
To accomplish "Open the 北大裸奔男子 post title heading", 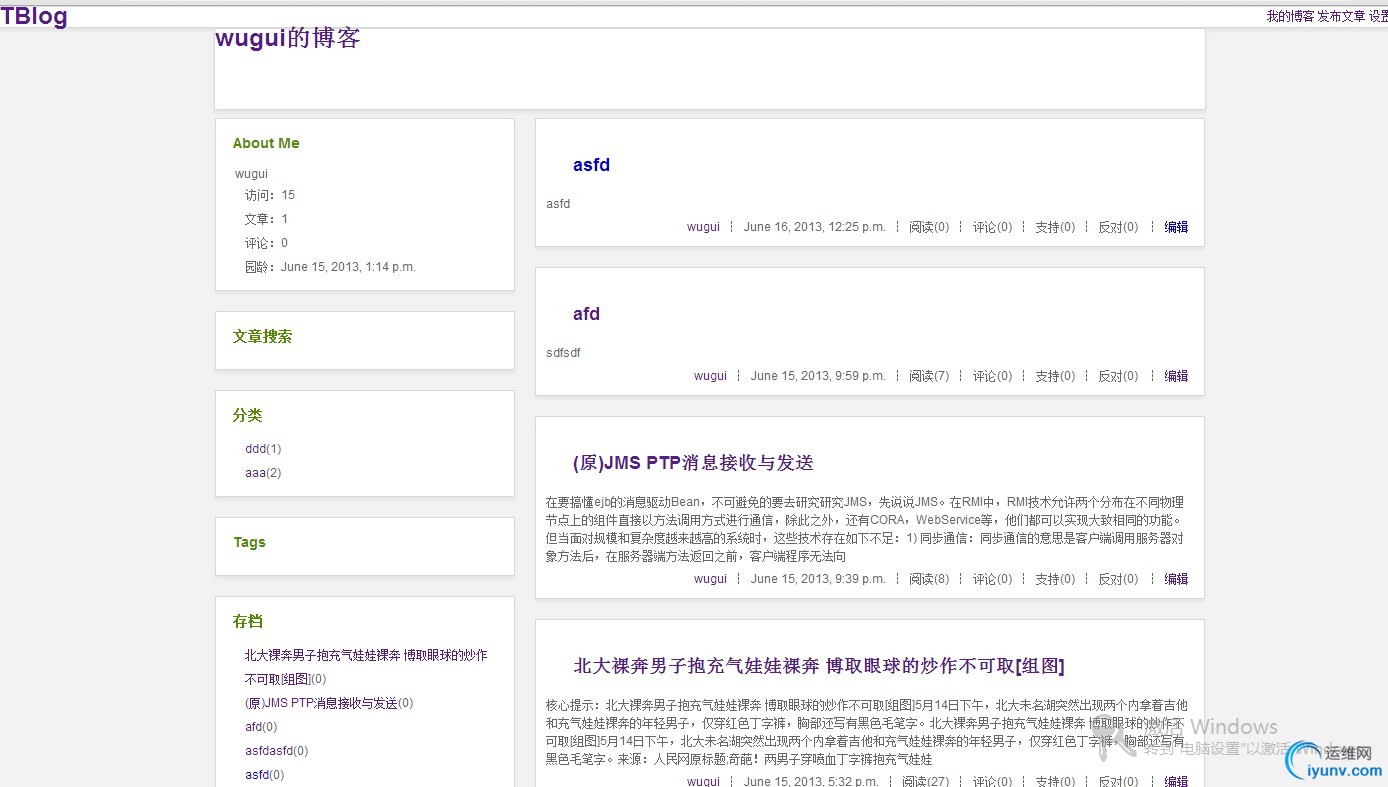I will 818,666.
